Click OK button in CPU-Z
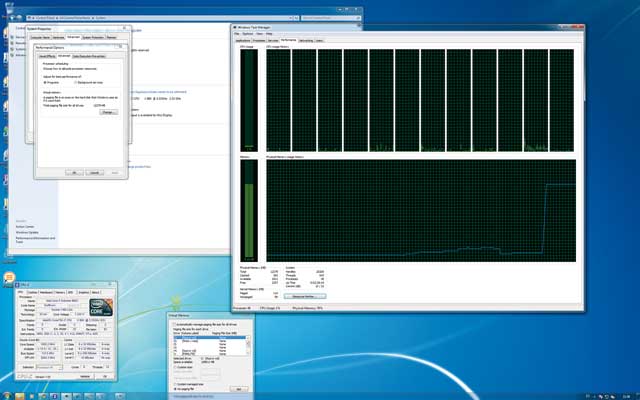This screenshot has height=400, width=640. (x=105, y=376)
